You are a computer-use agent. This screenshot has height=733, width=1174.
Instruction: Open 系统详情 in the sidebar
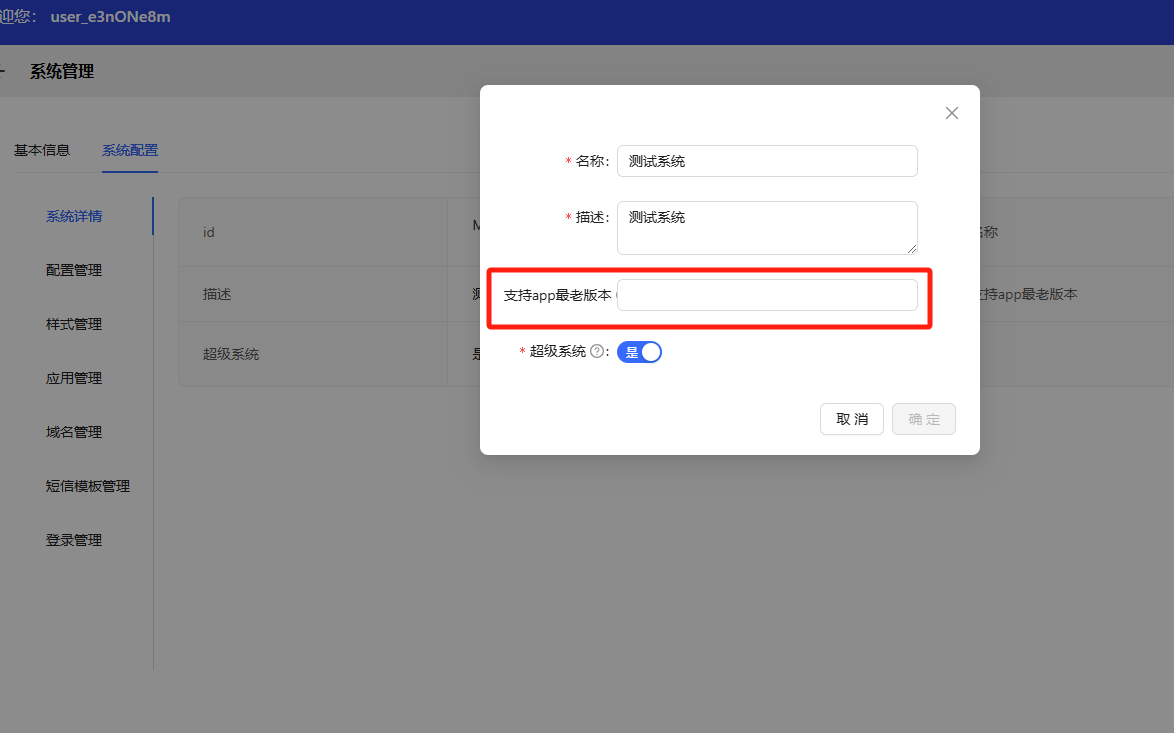click(x=74, y=216)
